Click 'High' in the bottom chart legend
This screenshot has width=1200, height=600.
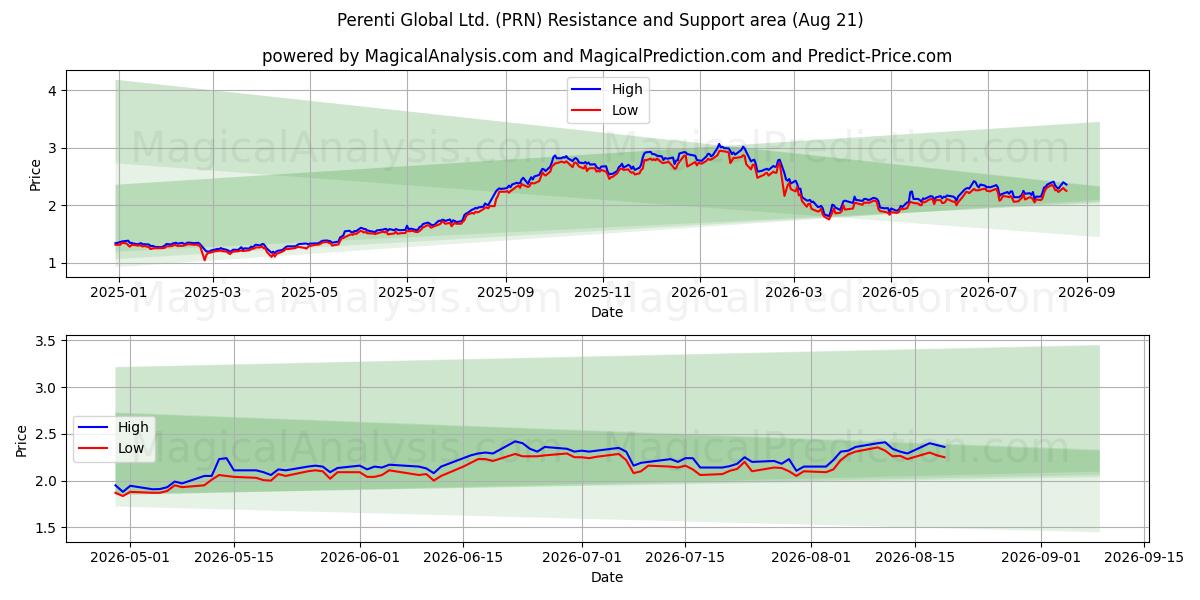click(x=133, y=427)
